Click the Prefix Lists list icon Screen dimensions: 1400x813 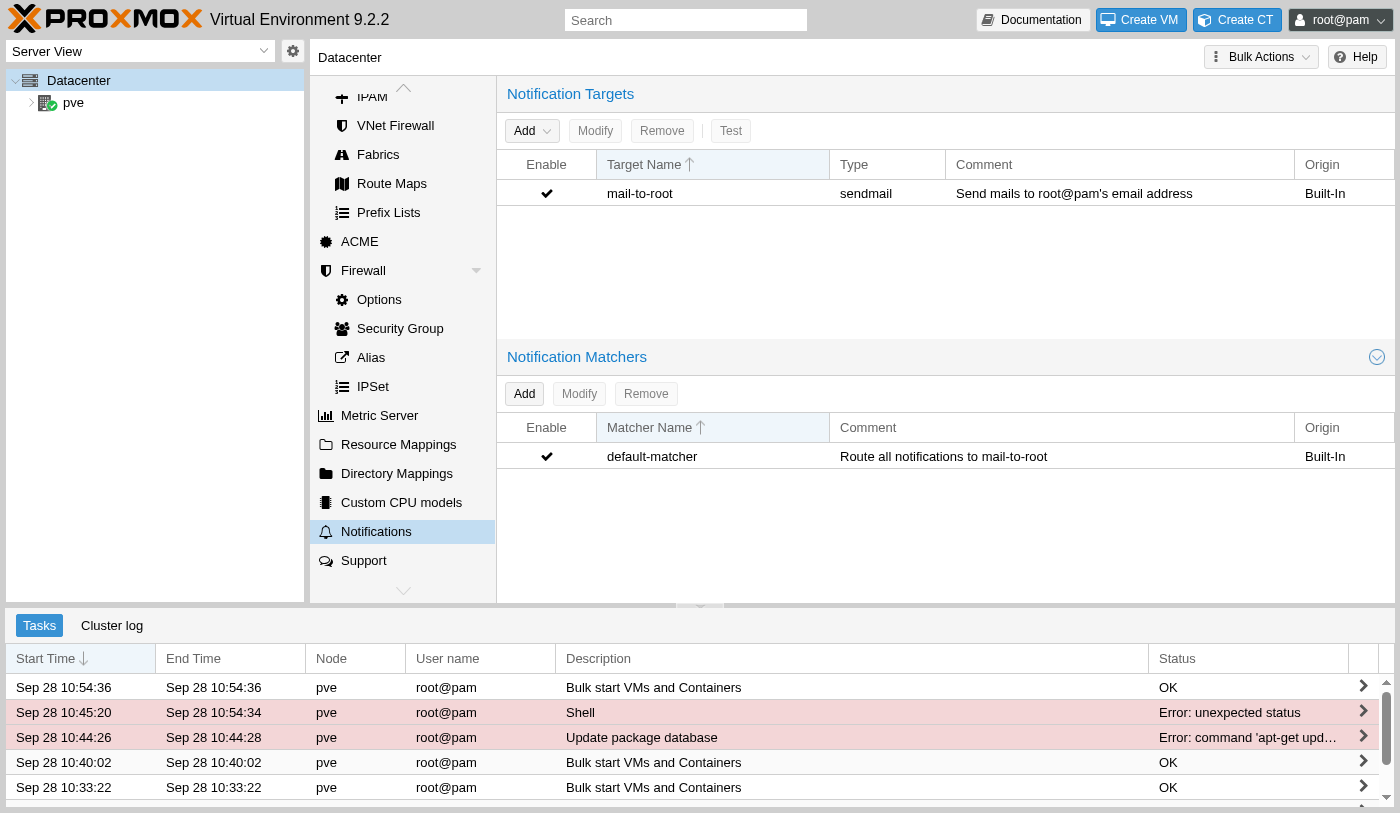(342, 213)
